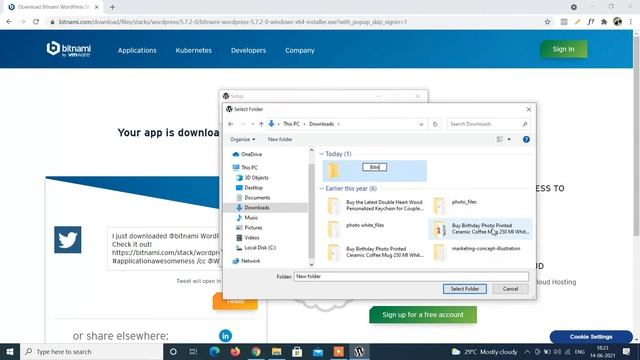Viewport: 640px width, 360px height.
Task: Open Task View on taskbar
Action: [x=193, y=352]
